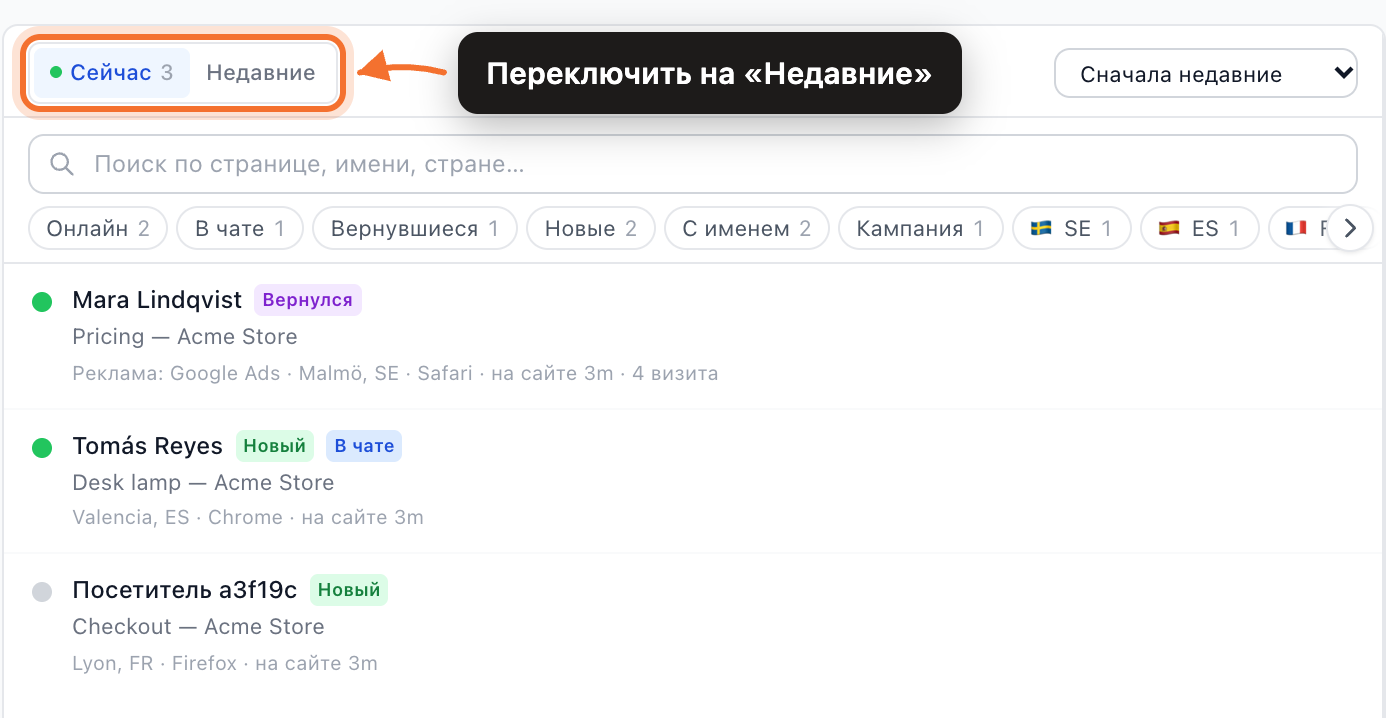
Task: Enable the «Новые» filter chip
Action: (x=591, y=228)
